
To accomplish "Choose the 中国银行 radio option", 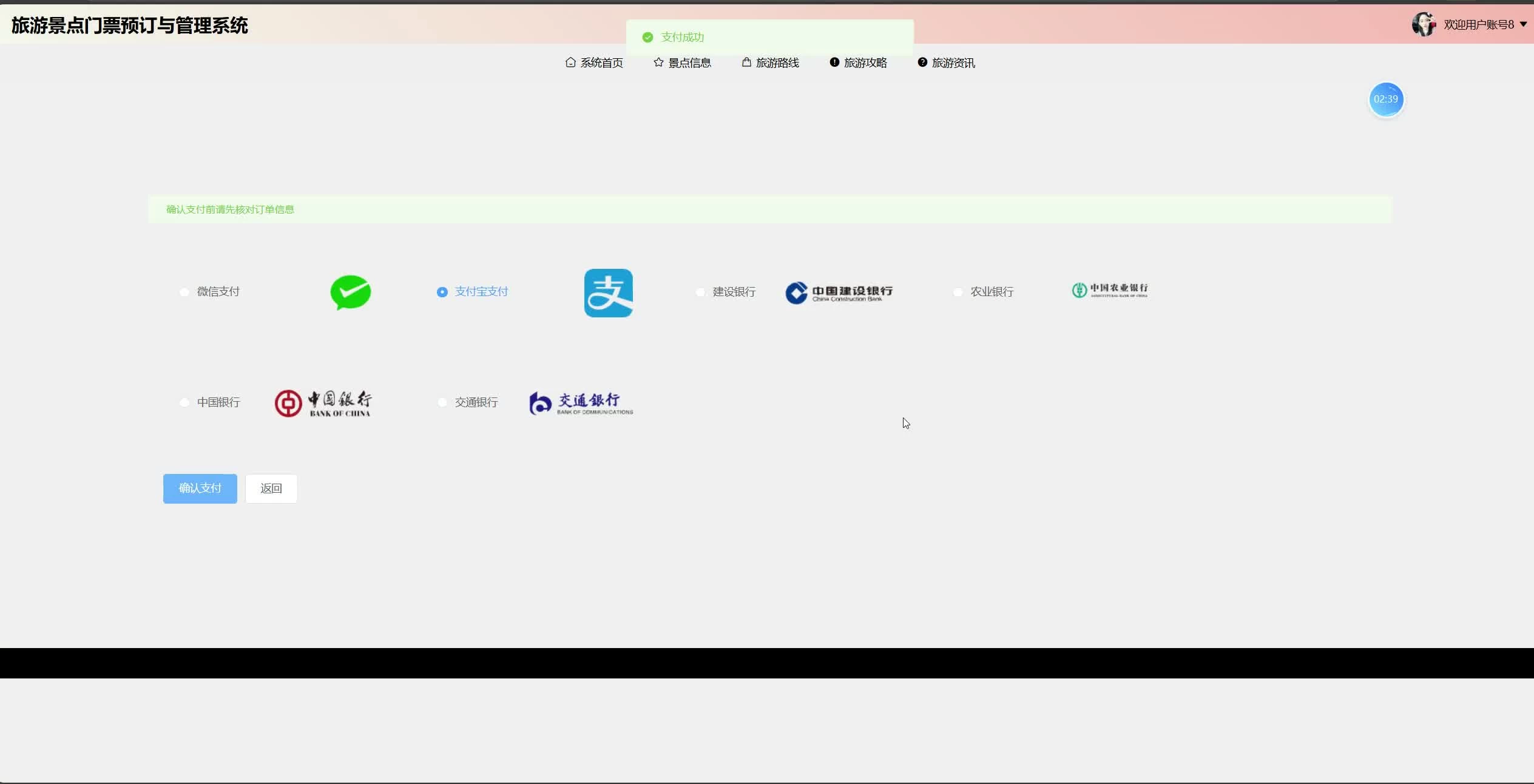I will tap(184, 403).
